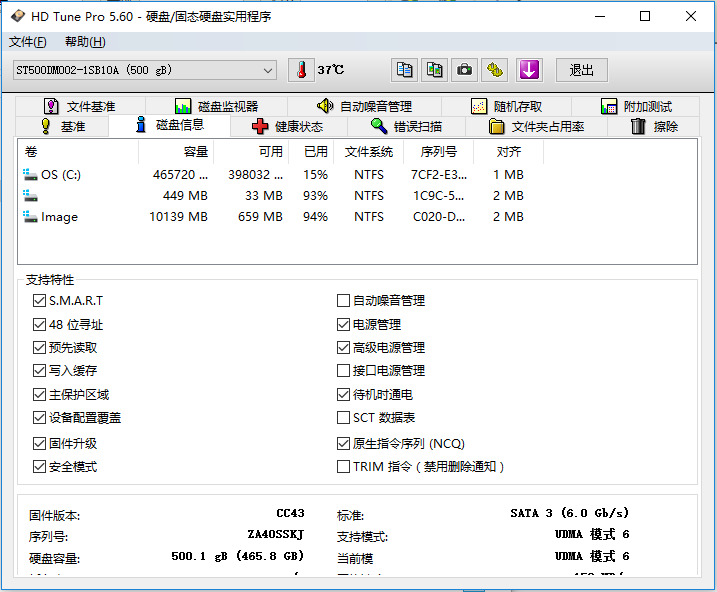Minimize the HD Tune Pro window
This screenshot has height=592, width=717.
click(x=600, y=16)
